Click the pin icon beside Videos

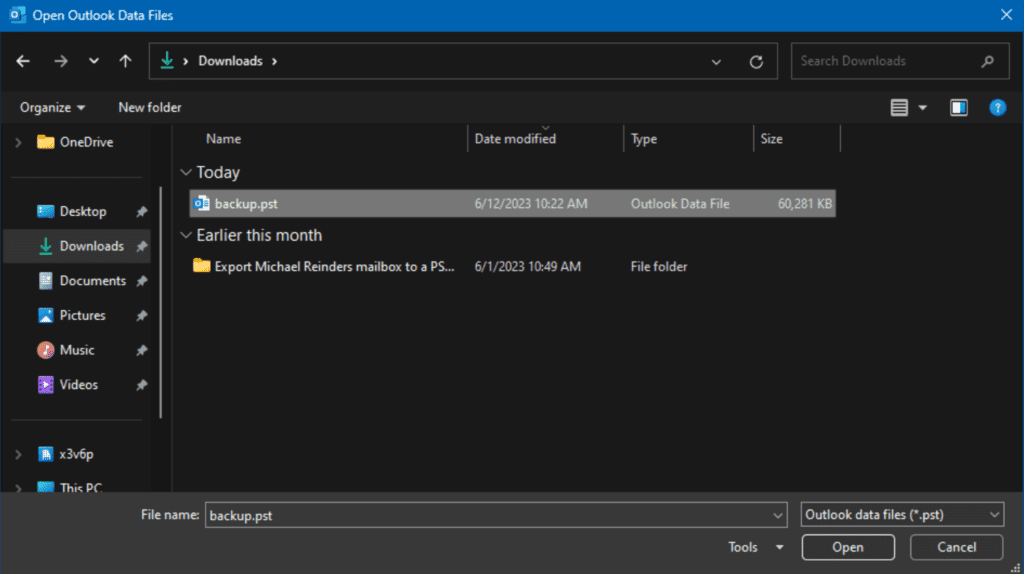[x=141, y=385]
